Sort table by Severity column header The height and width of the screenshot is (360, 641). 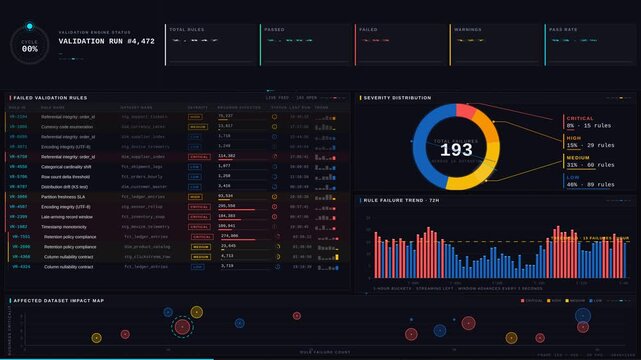click(x=198, y=107)
